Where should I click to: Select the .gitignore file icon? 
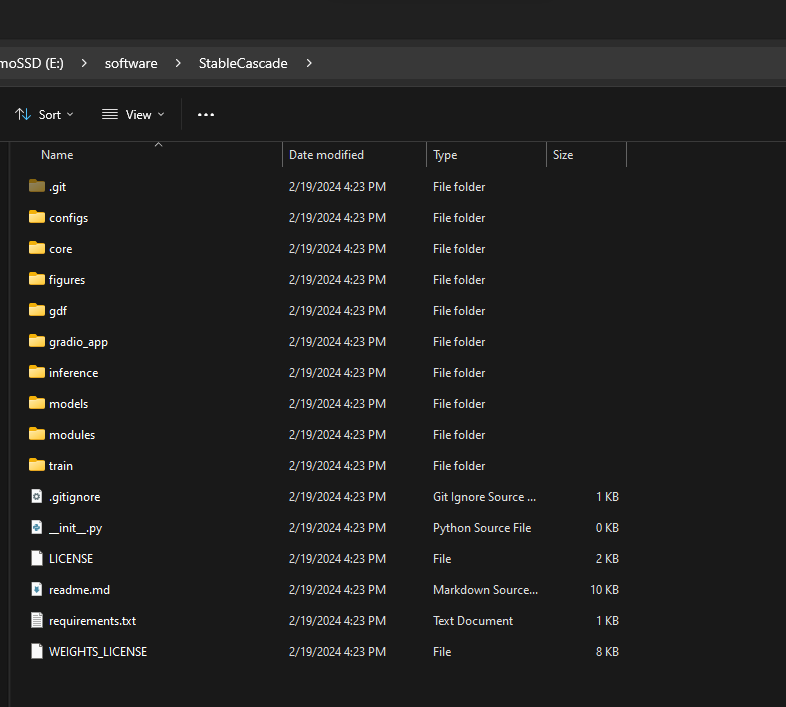[x=37, y=496]
